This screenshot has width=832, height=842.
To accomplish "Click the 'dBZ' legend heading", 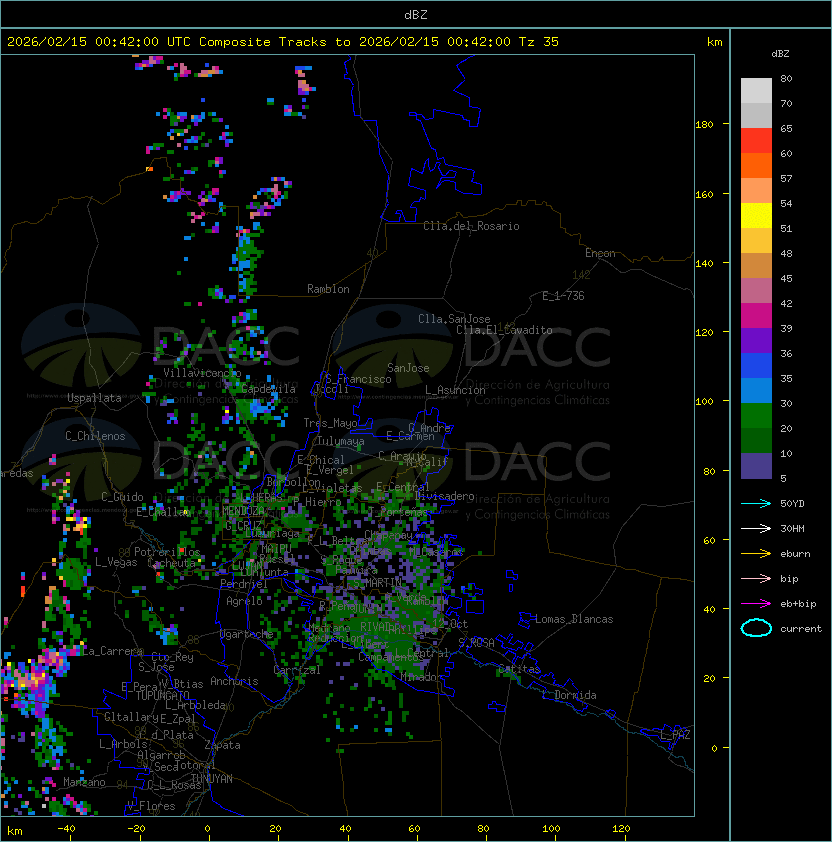I will click(x=780, y=54).
